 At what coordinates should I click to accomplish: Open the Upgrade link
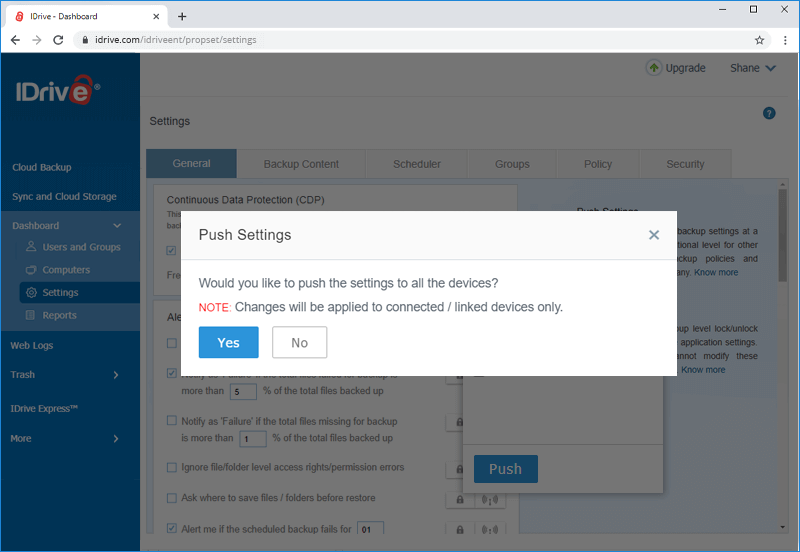(x=685, y=68)
